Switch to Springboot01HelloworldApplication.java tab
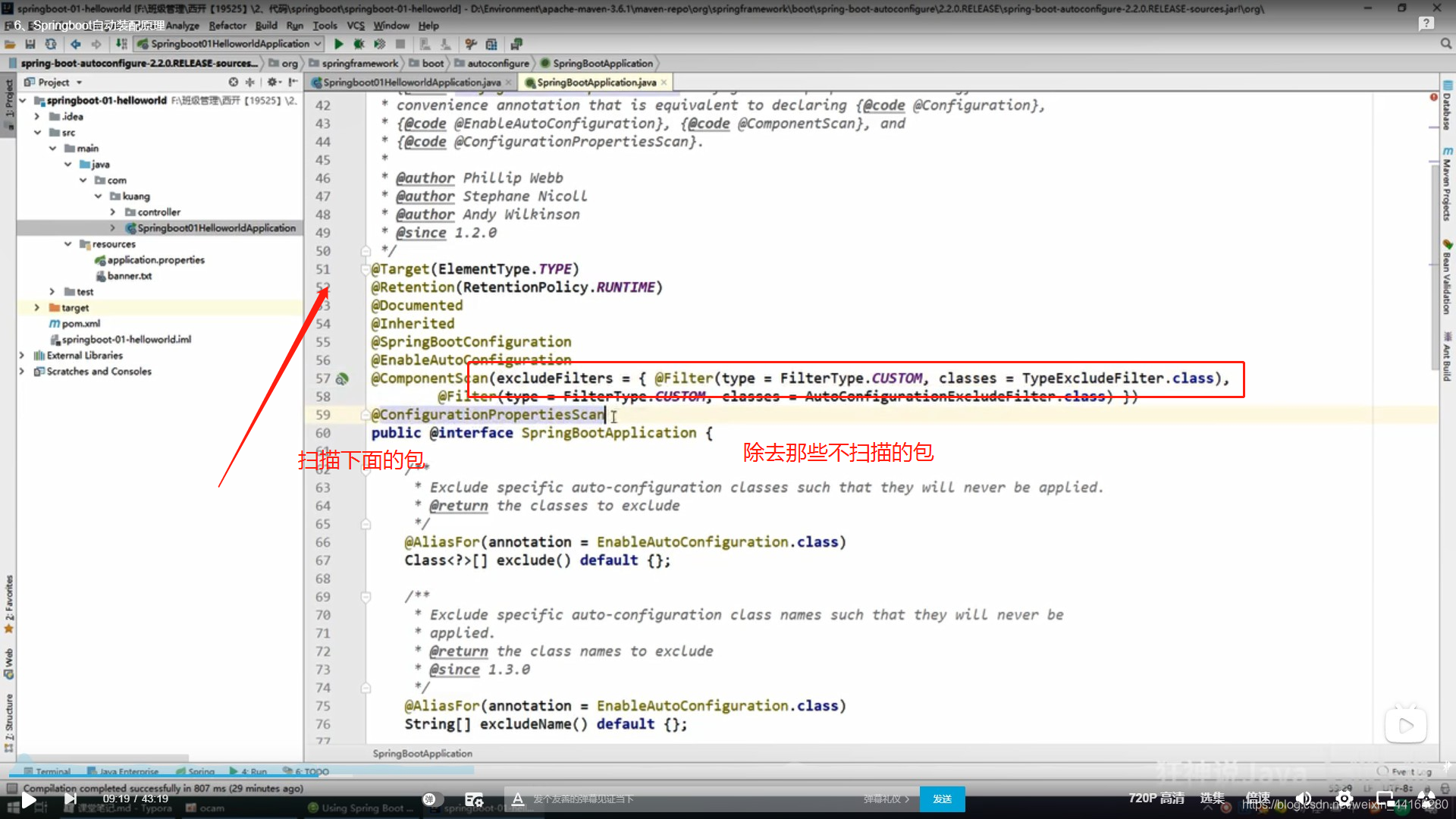This screenshot has width=1456, height=819. pyautogui.click(x=411, y=82)
